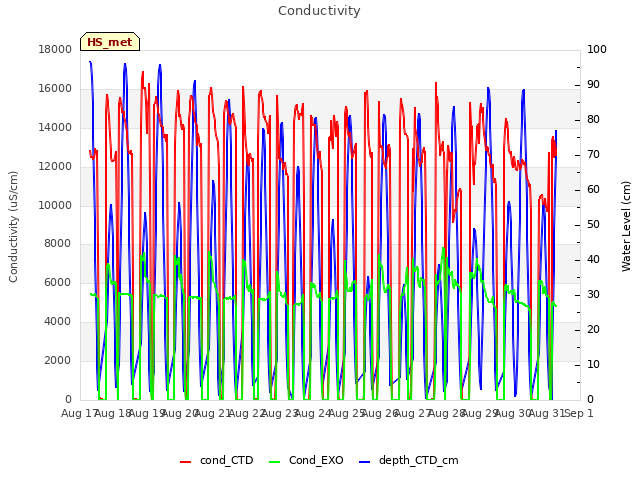Screen dimensions: 640x480
Task: Click the green Cond_EXO legend swatch
Action: [x=275, y=462]
